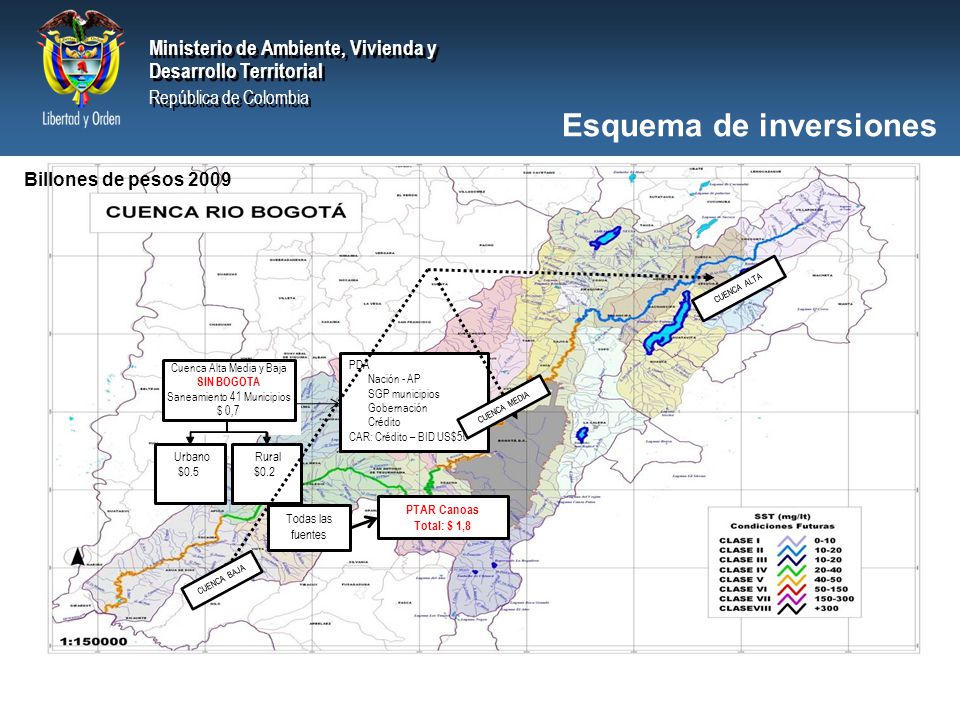960x720 pixels.
Task: Click 'SGP municipios' line
Action: click(403, 394)
